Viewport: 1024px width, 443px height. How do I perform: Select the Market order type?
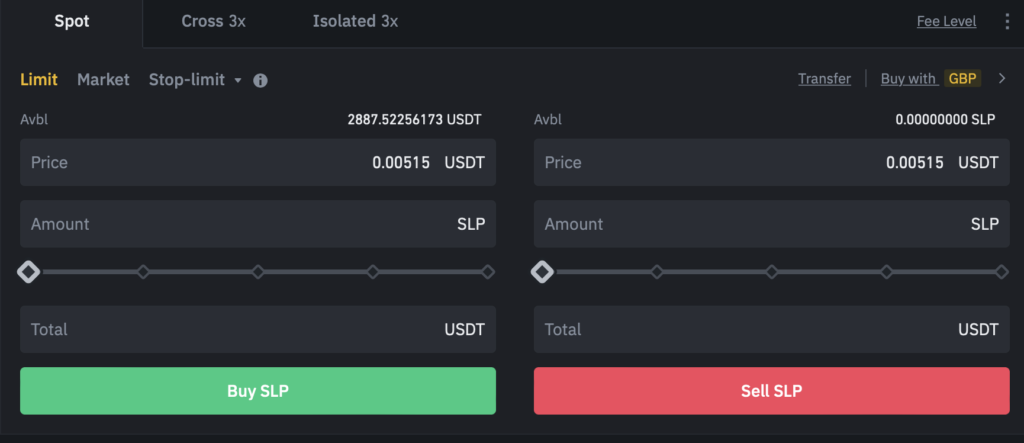[x=103, y=80]
